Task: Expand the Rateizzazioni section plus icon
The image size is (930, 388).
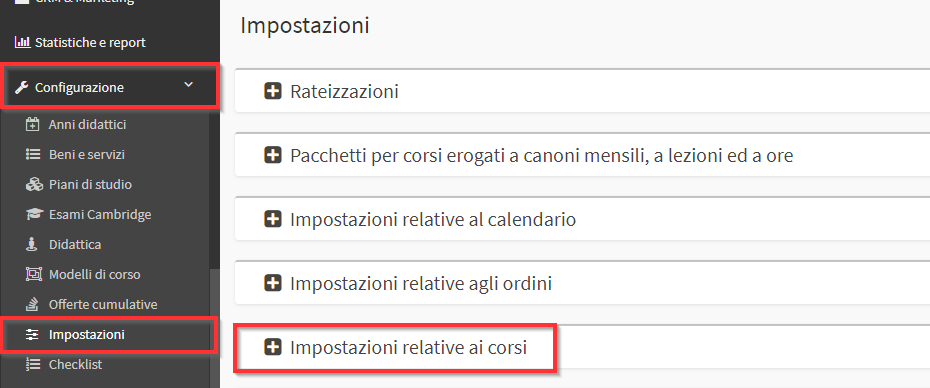Action: click(x=272, y=92)
